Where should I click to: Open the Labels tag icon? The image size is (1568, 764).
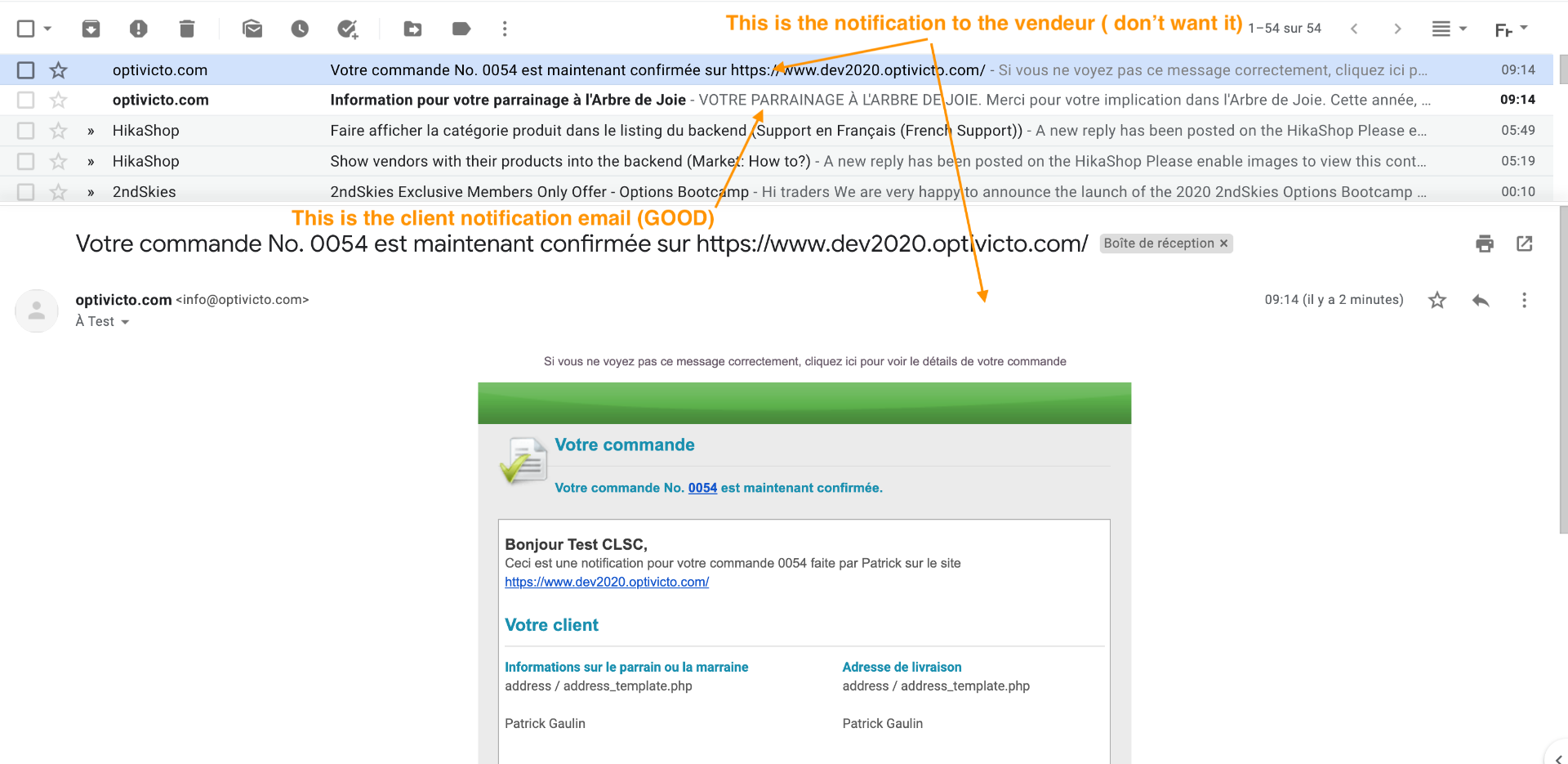click(x=461, y=29)
